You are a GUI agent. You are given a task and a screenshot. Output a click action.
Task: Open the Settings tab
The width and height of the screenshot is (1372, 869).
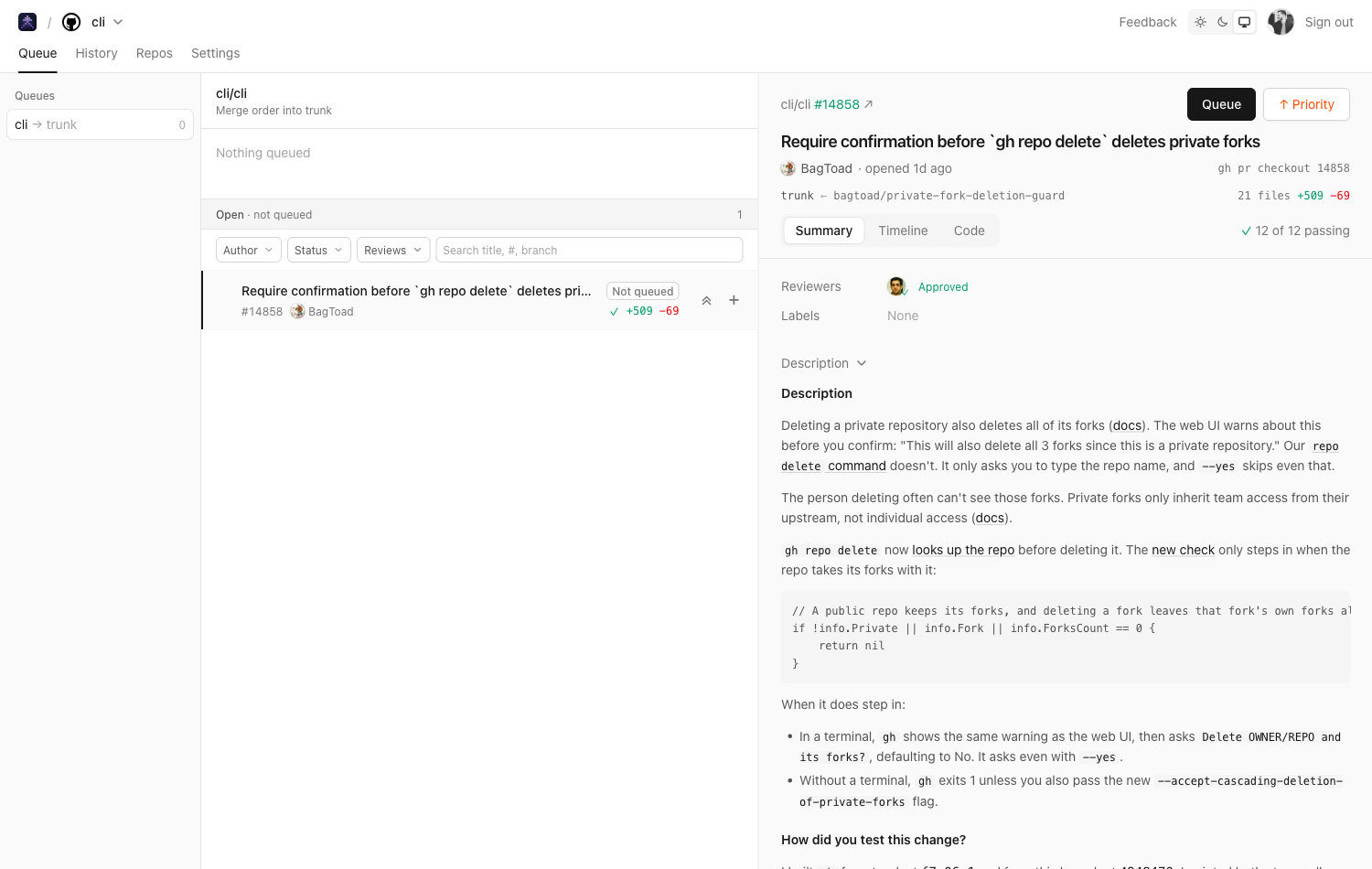pyautogui.click(x=215, y=53)
